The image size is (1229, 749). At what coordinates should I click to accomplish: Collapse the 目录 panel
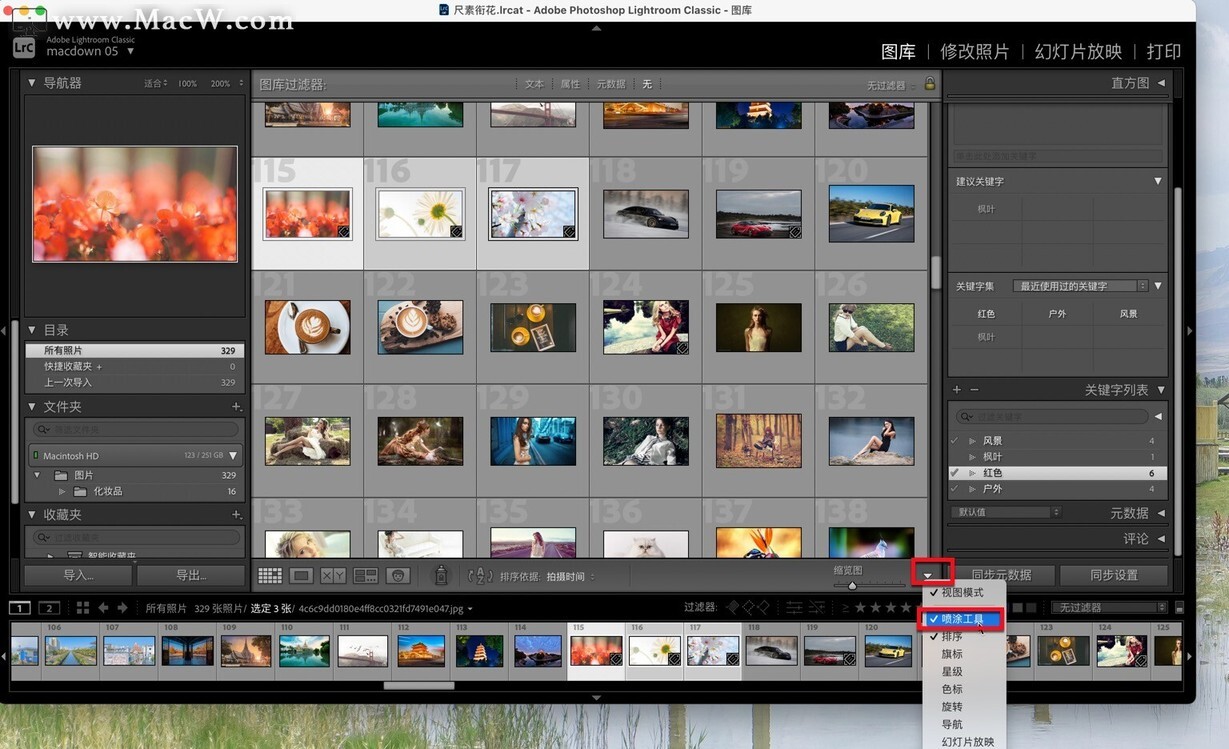pos(32,330)
